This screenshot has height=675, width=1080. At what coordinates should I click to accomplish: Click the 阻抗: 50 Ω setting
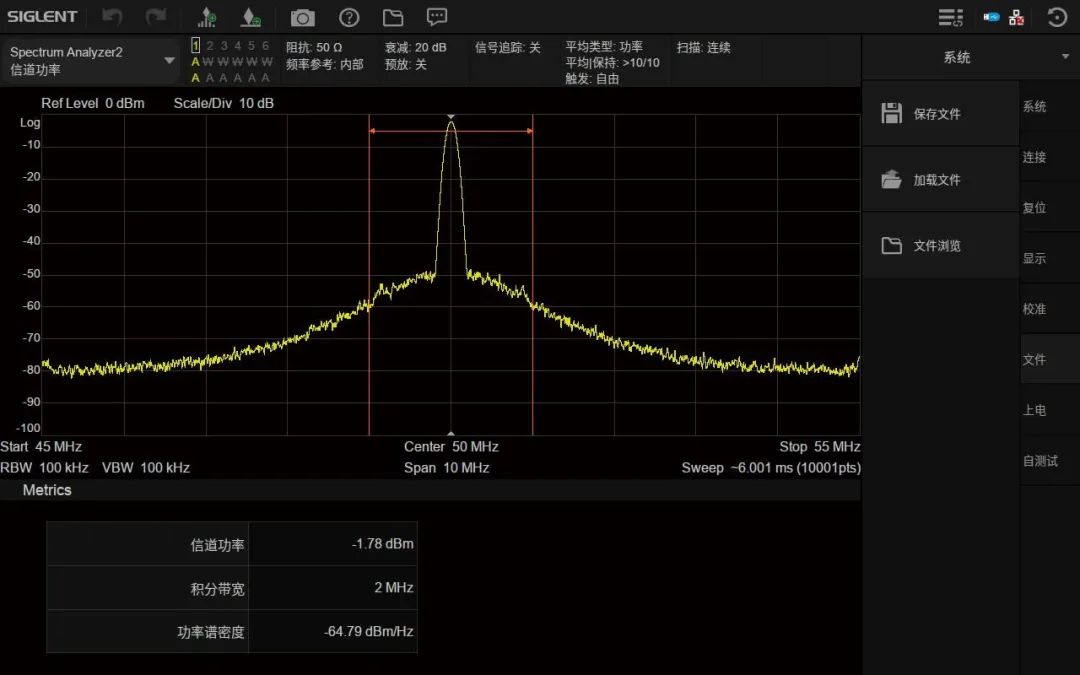(x=314, y=47)
